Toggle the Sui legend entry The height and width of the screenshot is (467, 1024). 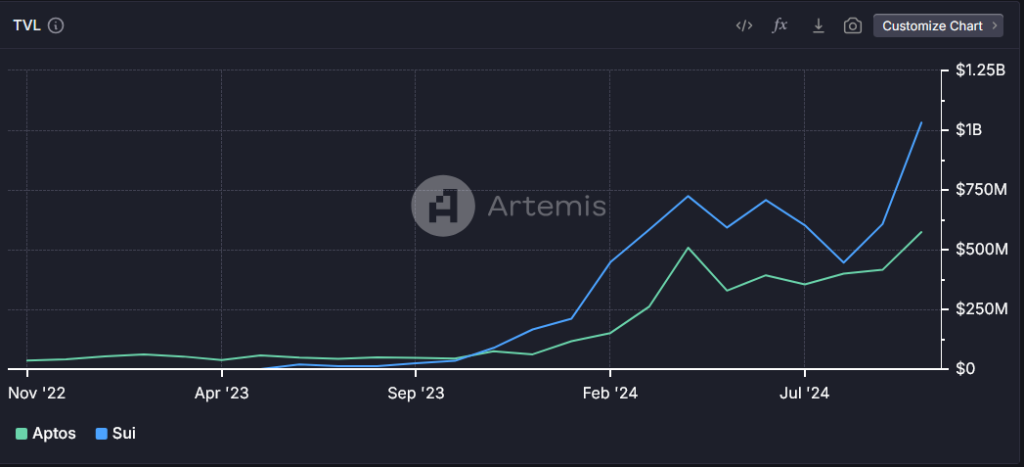tap(116, 433)
